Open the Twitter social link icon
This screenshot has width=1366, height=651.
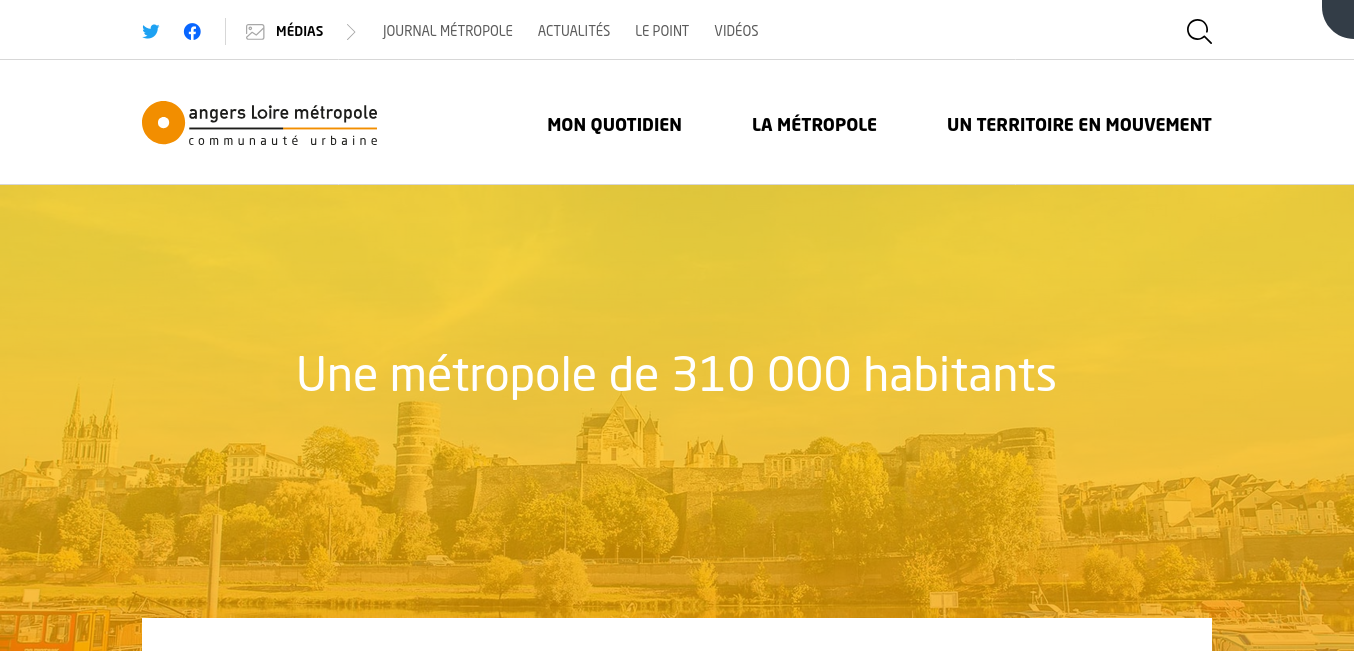coord(151,31)
